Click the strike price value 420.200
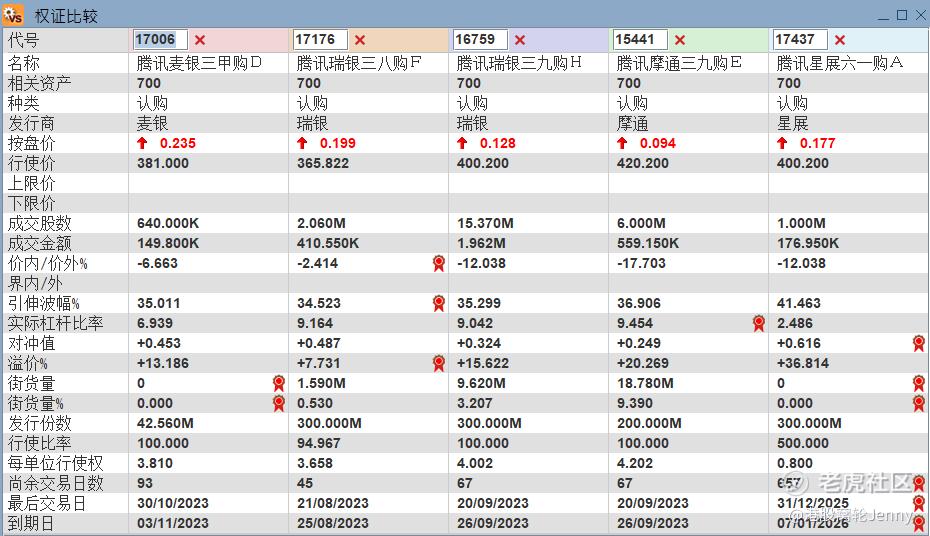The image size is (930, 536). (642, 163)
